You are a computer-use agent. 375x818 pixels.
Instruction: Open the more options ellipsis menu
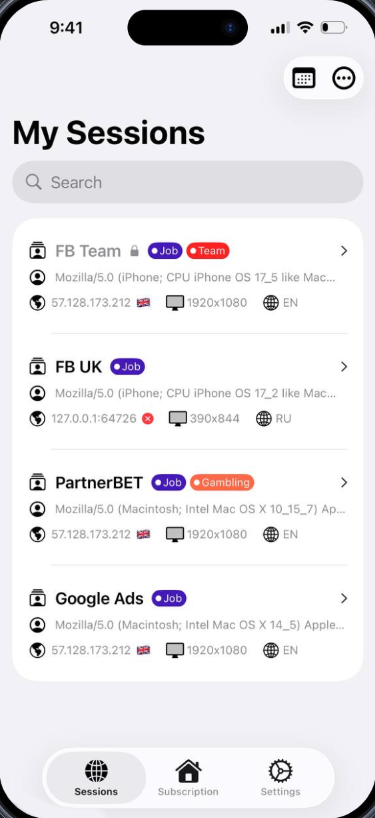coord(344,78)
